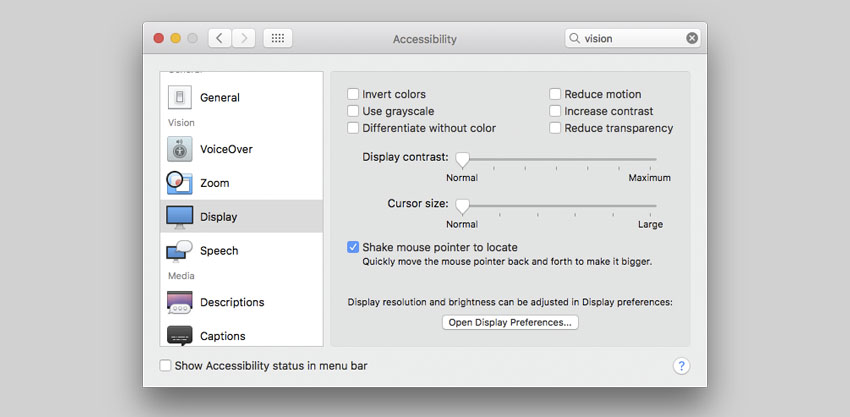Click the help question mark button
Viewport: 850px width, 417px height.
tap(682, 366)
